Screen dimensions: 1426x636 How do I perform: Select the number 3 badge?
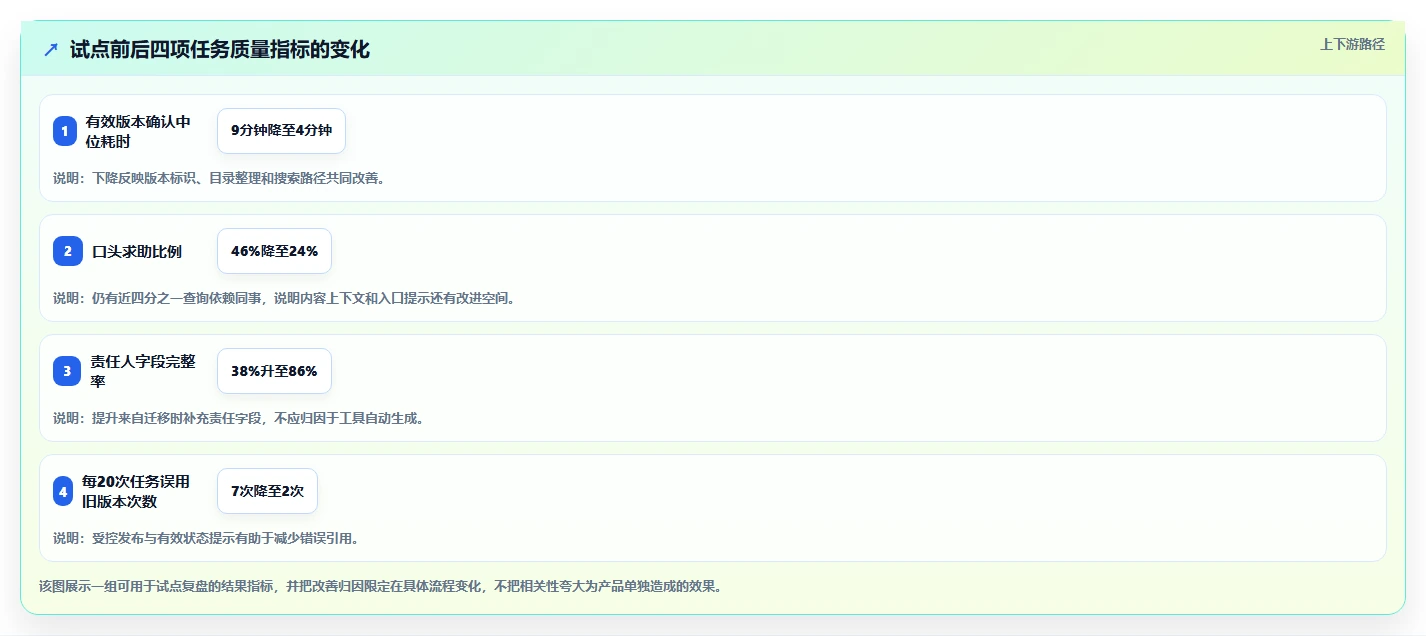[67, 371]
